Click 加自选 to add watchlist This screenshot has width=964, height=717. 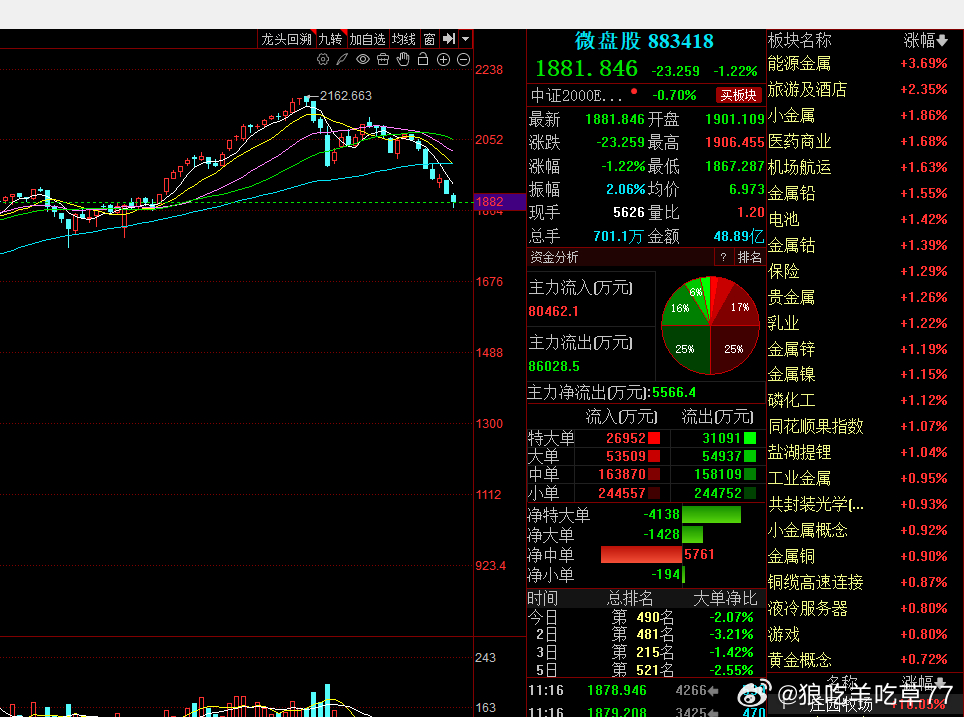pos(367,39)
